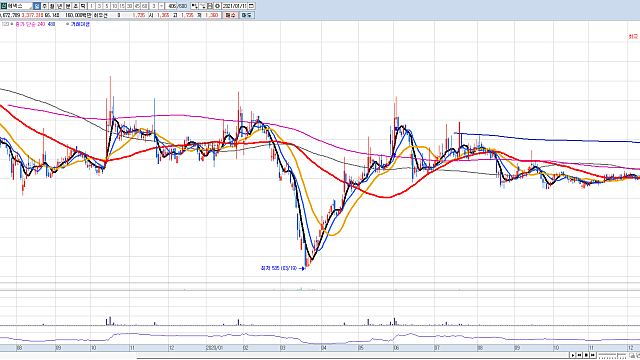Click the chart zoom slider at bottom right
Image resolution: width=640 pixels, height=360 pixels.
click(x=612, y=356)
